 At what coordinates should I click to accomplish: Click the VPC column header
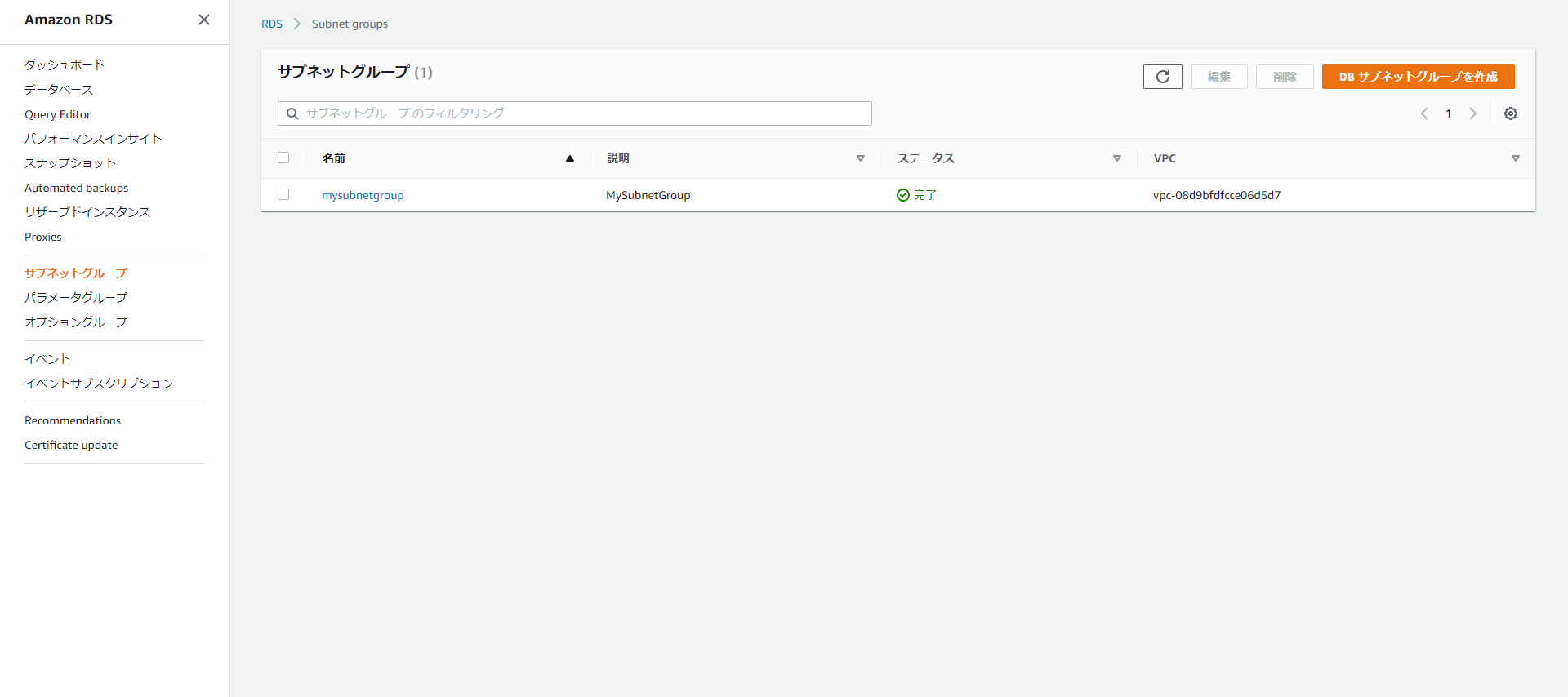(x=1165, y=158)
